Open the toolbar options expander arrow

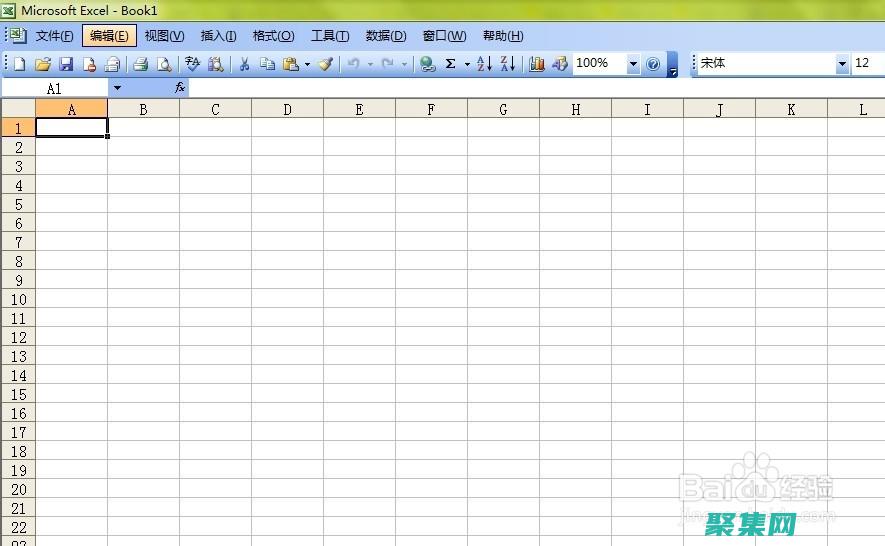[672, 64]
